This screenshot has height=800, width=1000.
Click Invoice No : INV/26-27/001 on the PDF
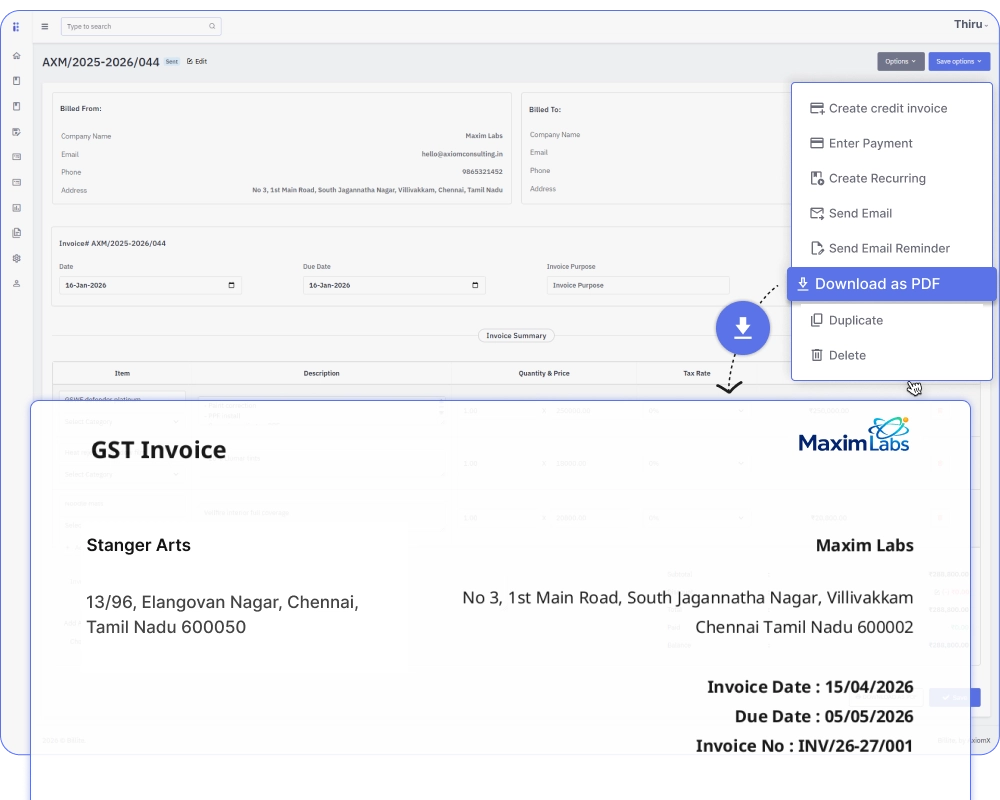(804, 746)
